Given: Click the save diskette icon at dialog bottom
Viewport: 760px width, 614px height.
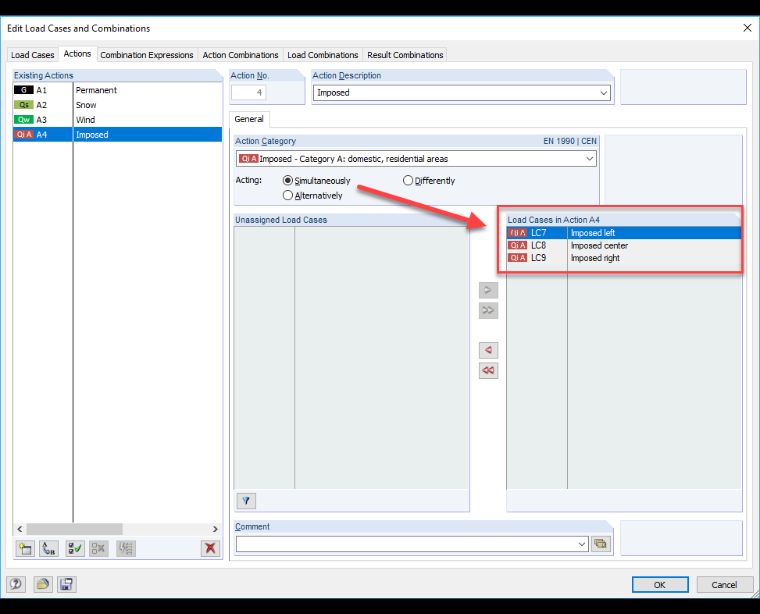Looking at the screenshot, I should (x=66, y=584).
